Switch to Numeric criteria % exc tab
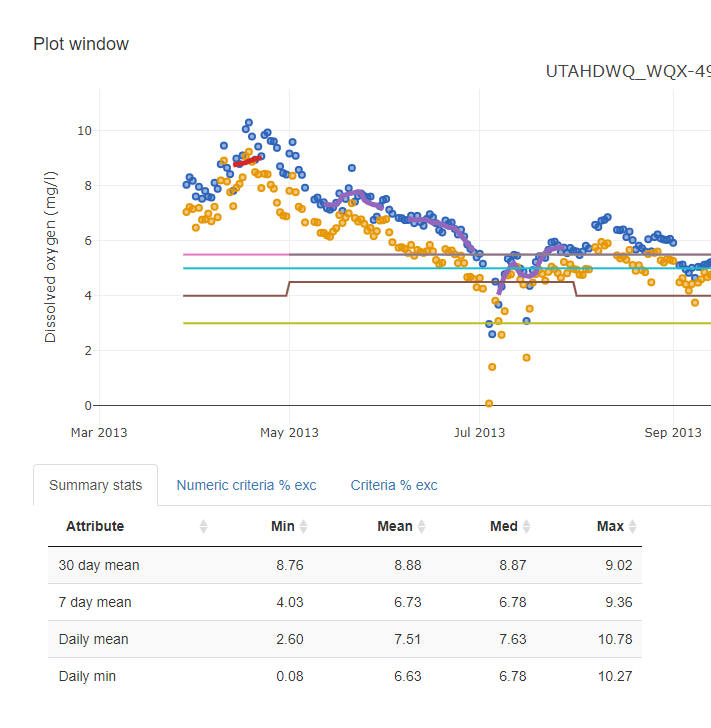The image size is (711, 728). click(246, 485)
